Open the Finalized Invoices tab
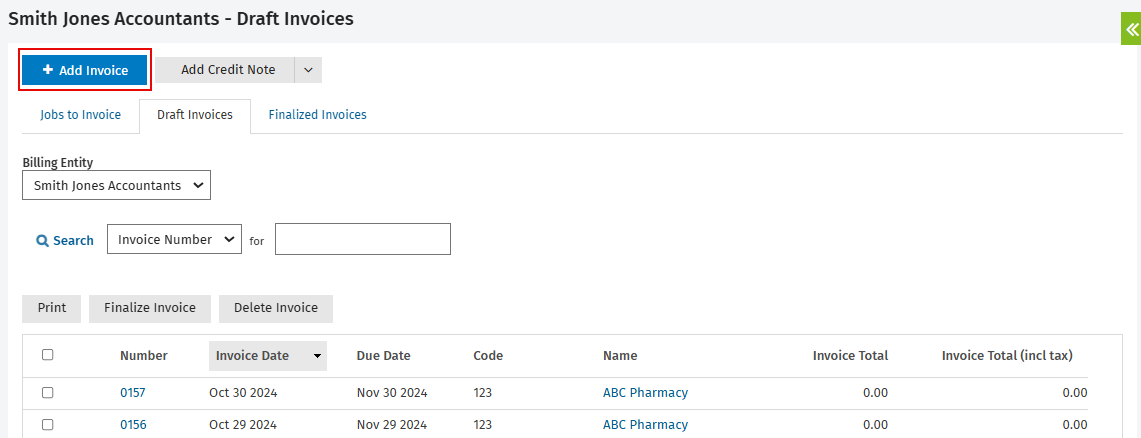This screenshot has width=1141, height=438. pos(317,115)
